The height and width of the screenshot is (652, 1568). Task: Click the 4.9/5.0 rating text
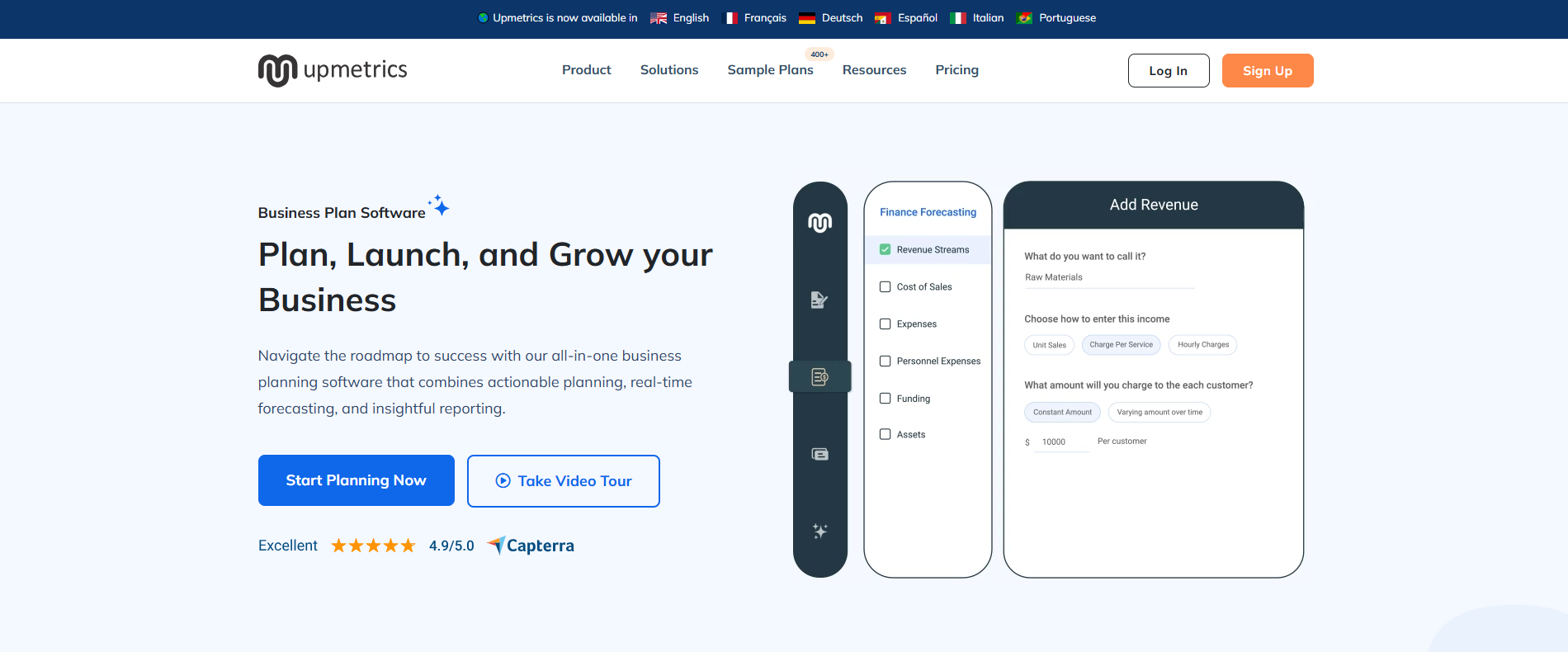(x=451, y=546)
